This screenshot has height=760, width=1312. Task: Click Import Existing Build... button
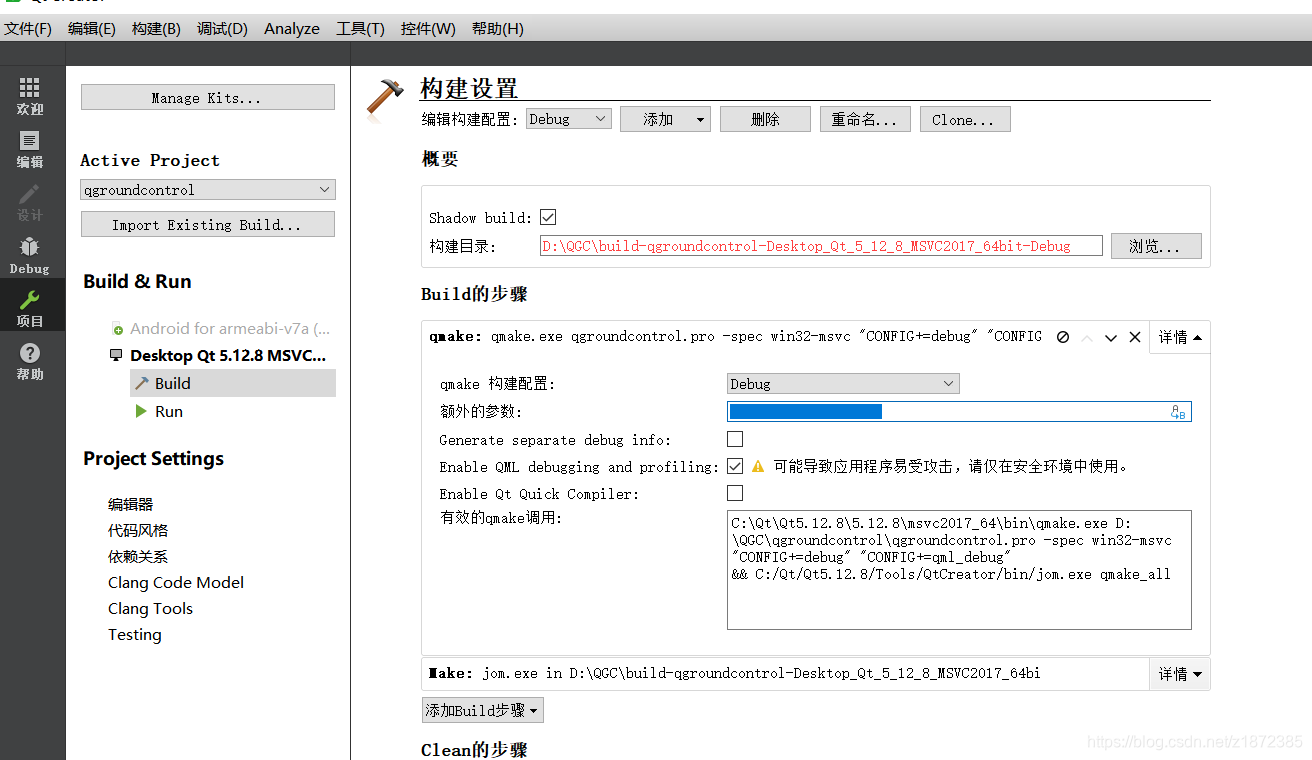tap(208, 225)
